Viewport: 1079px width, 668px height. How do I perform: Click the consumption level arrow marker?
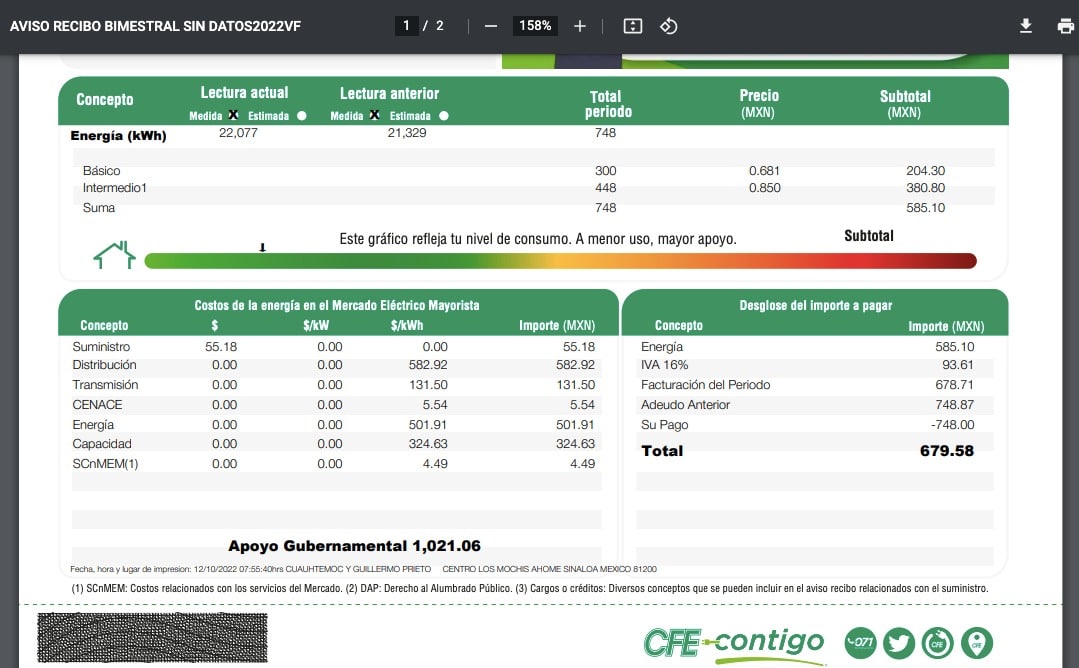click(x=262, y=247)
